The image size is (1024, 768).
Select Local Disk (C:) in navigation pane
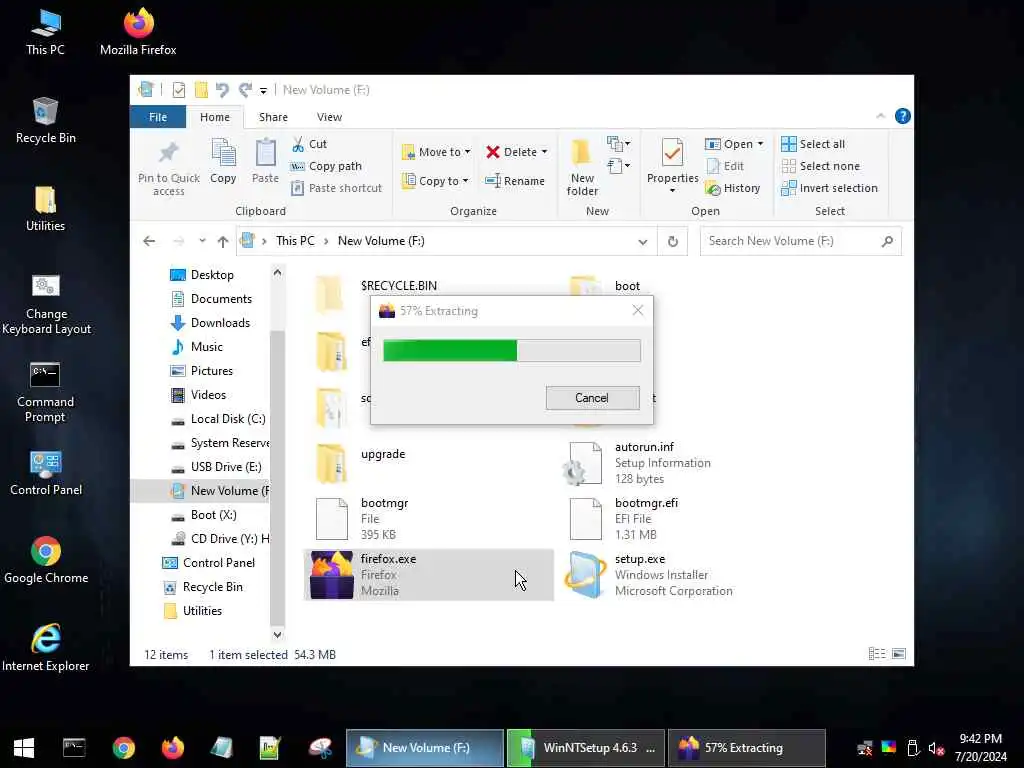tap(219, 419)
